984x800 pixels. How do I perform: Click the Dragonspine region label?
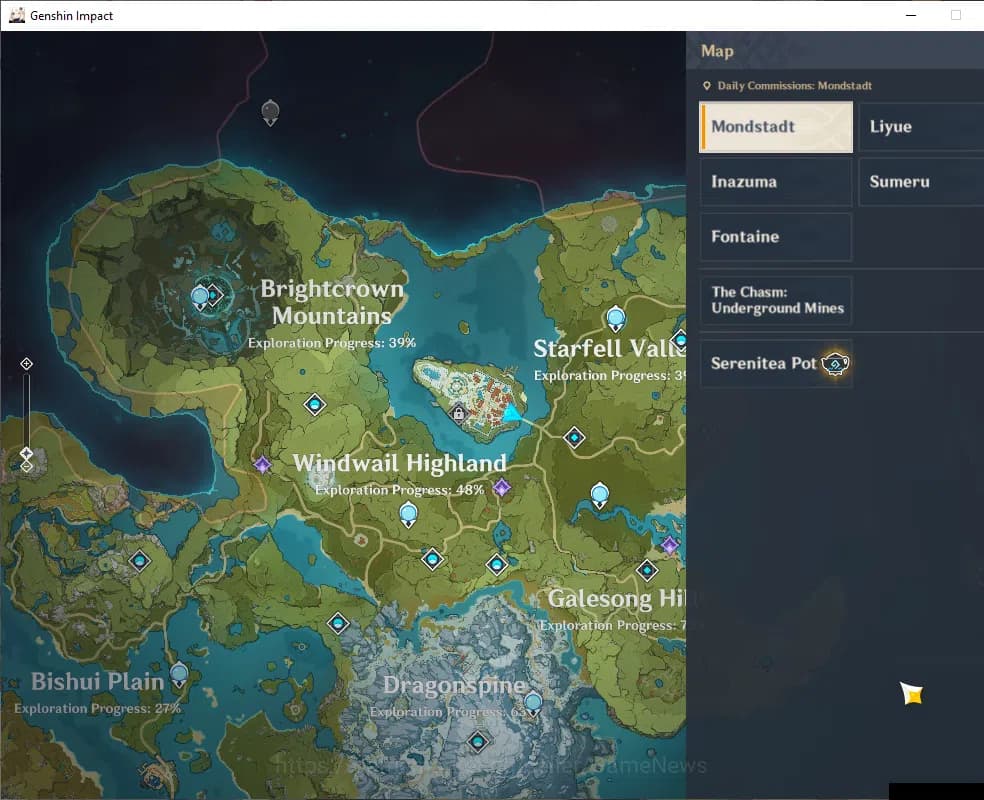(x=454, y=685)
